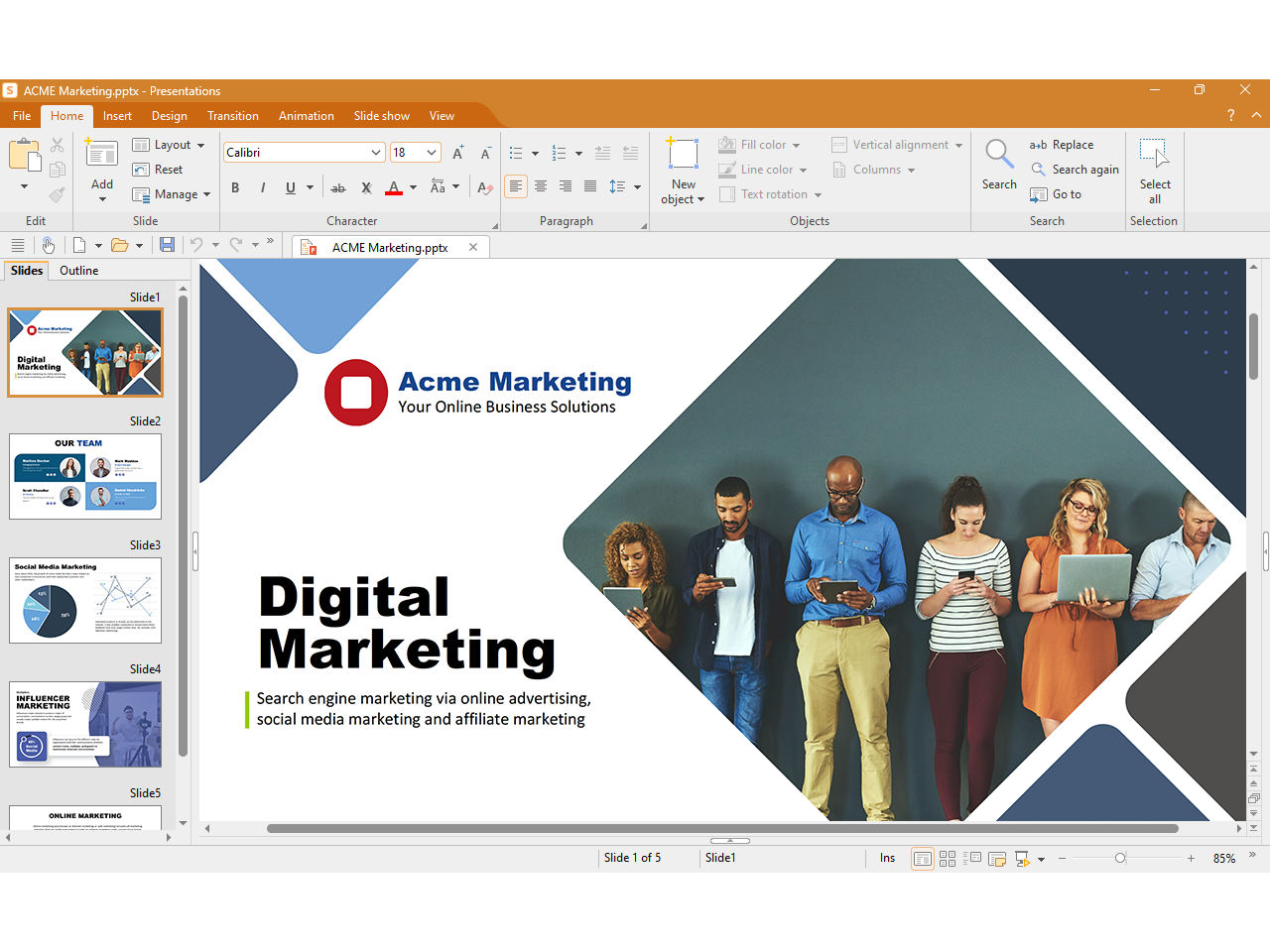Expand the font size dropdown
1270x952 pixels.
point(432,153)
